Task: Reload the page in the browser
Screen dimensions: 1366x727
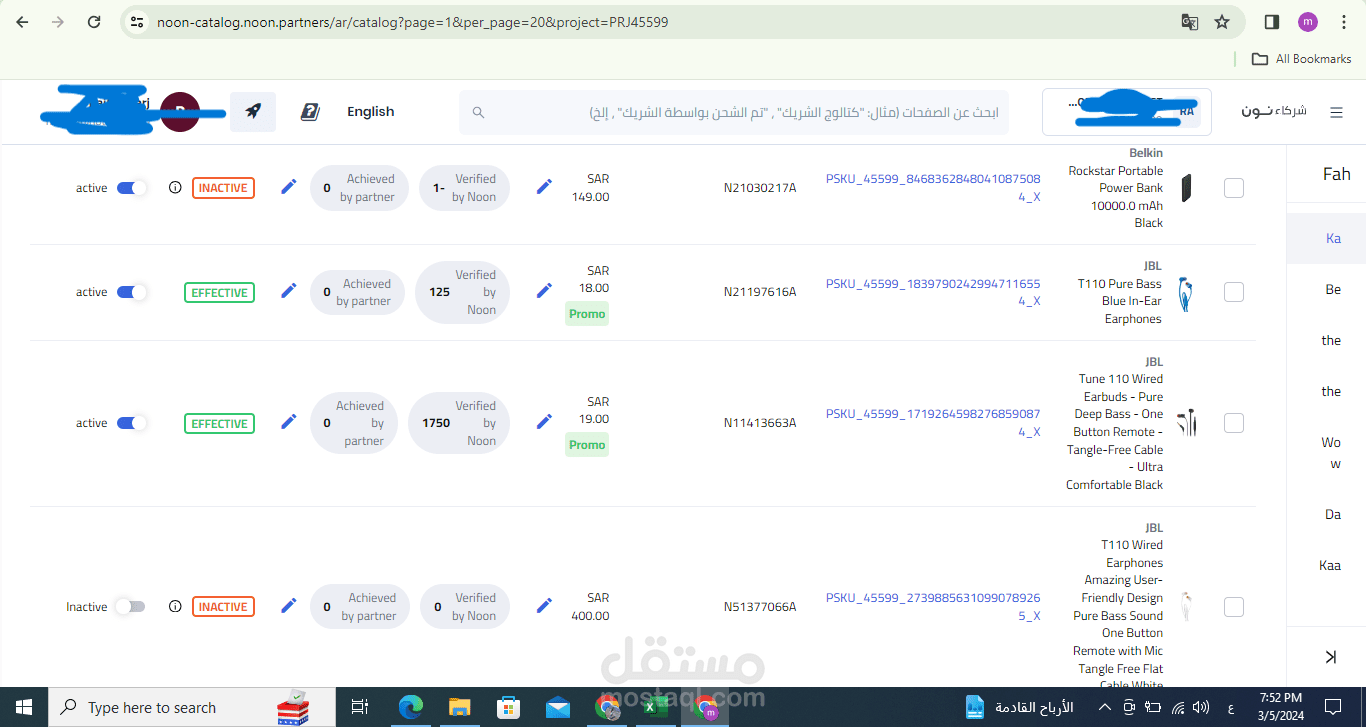Action: (94, 22)
